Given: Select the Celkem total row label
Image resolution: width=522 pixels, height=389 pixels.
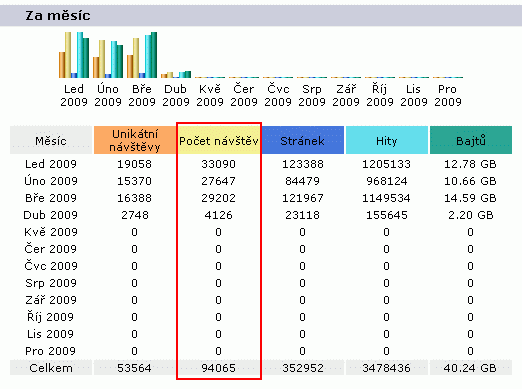Looking at the screenshot, I should point(51,368).
